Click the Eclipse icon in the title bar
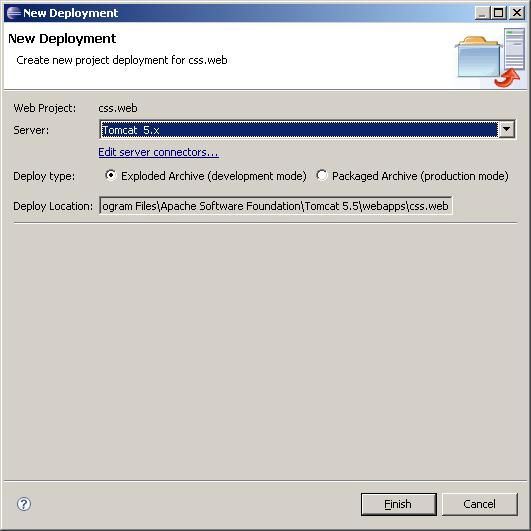The image size is (531, 531). pos(14,13)
